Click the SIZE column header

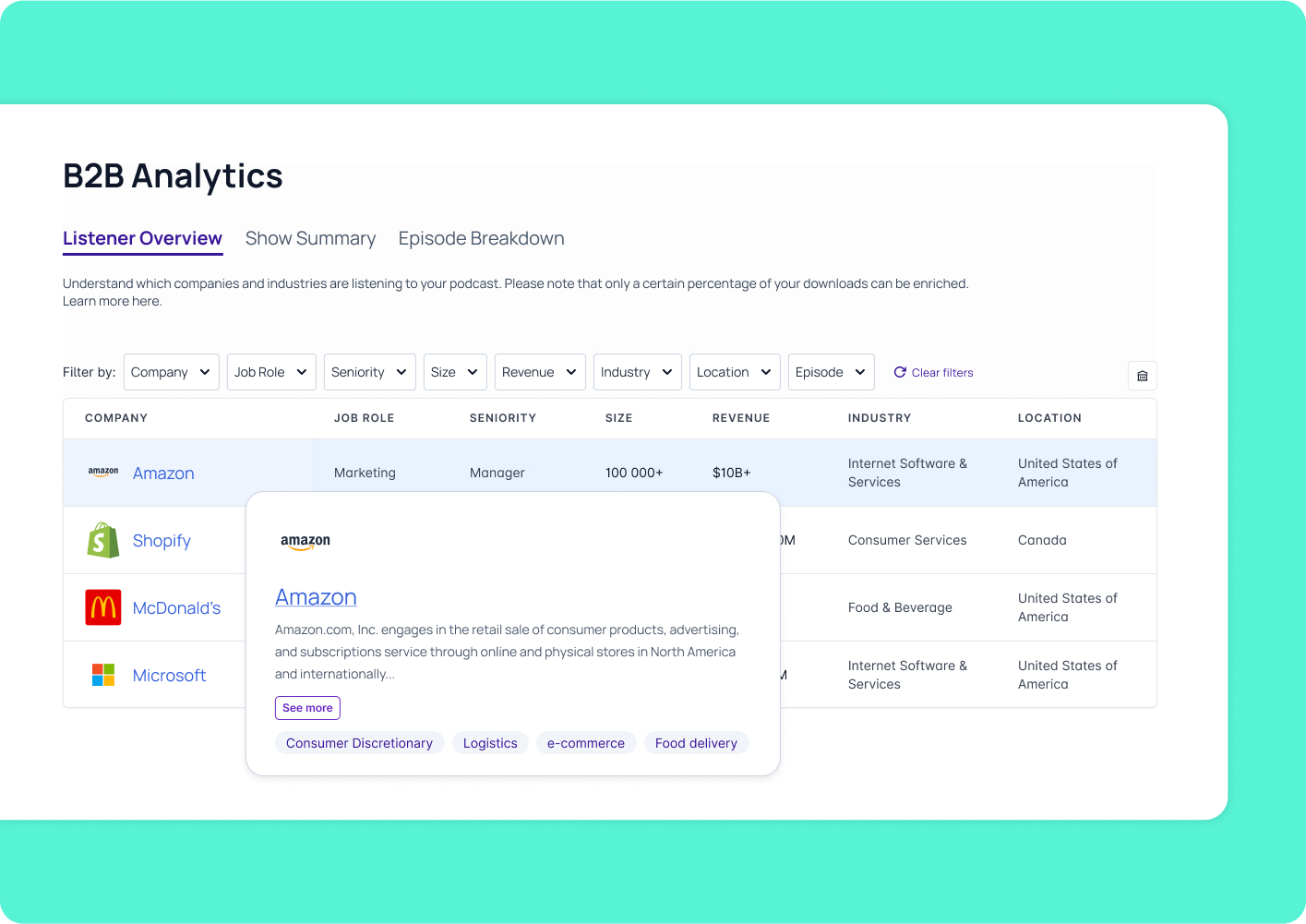619,418
